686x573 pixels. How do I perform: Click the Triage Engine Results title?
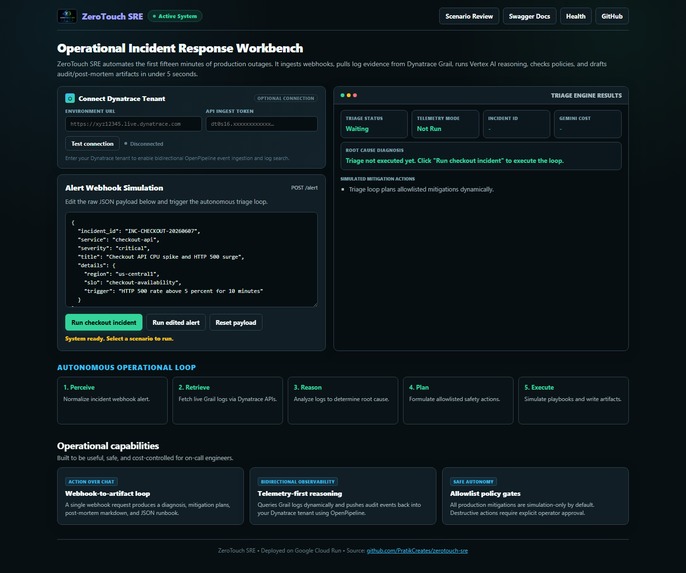click(586, 95)
